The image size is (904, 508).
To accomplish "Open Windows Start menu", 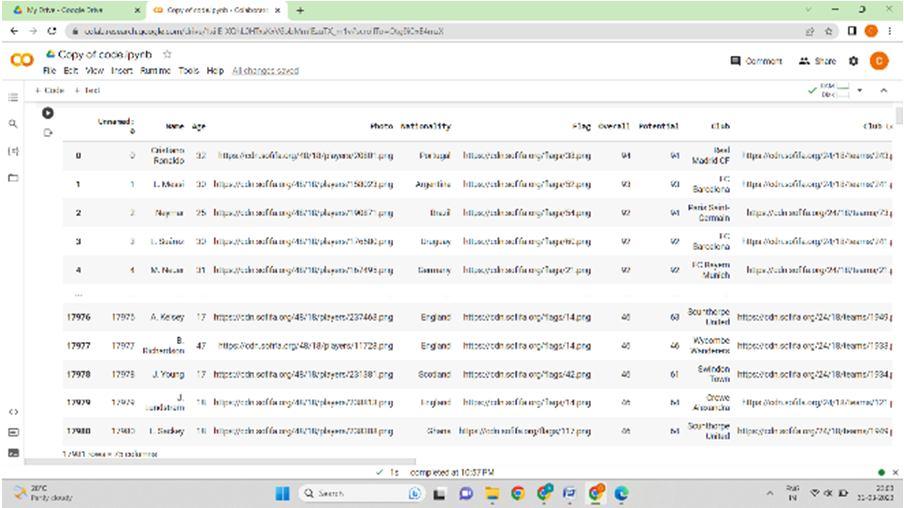I will point(282,493).
